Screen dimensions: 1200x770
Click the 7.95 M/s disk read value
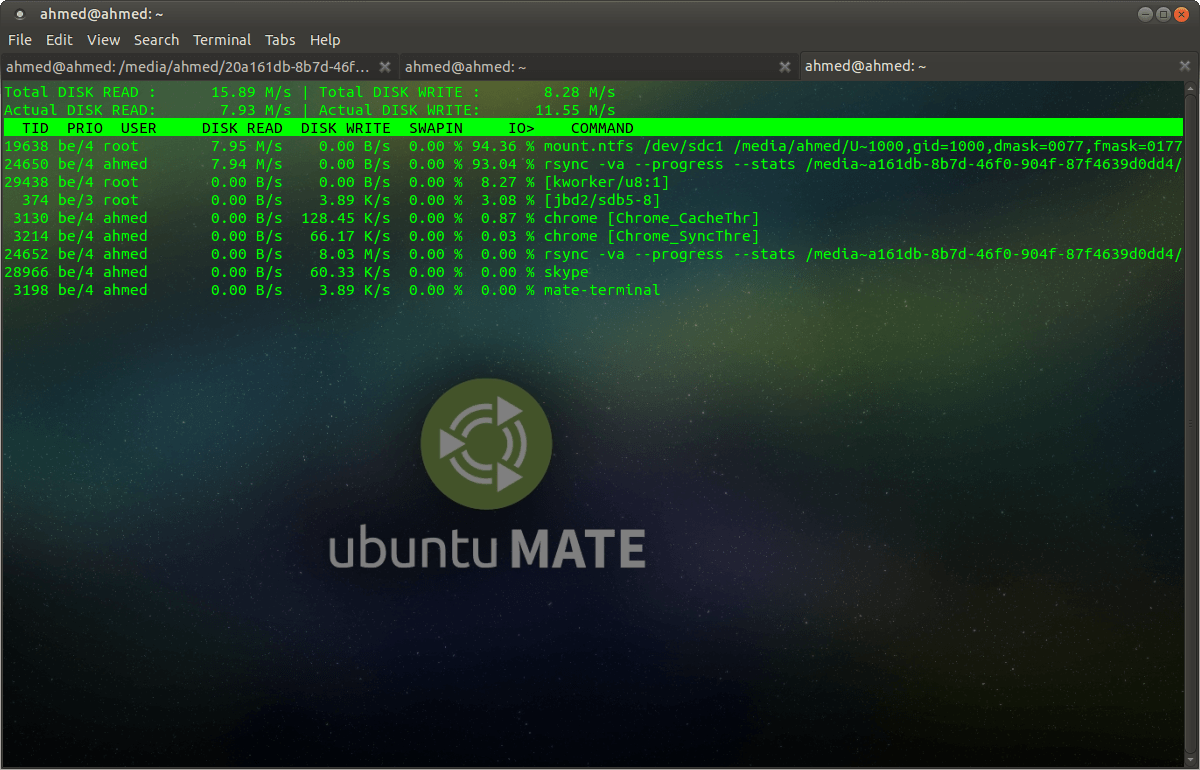tap(247, 146)
